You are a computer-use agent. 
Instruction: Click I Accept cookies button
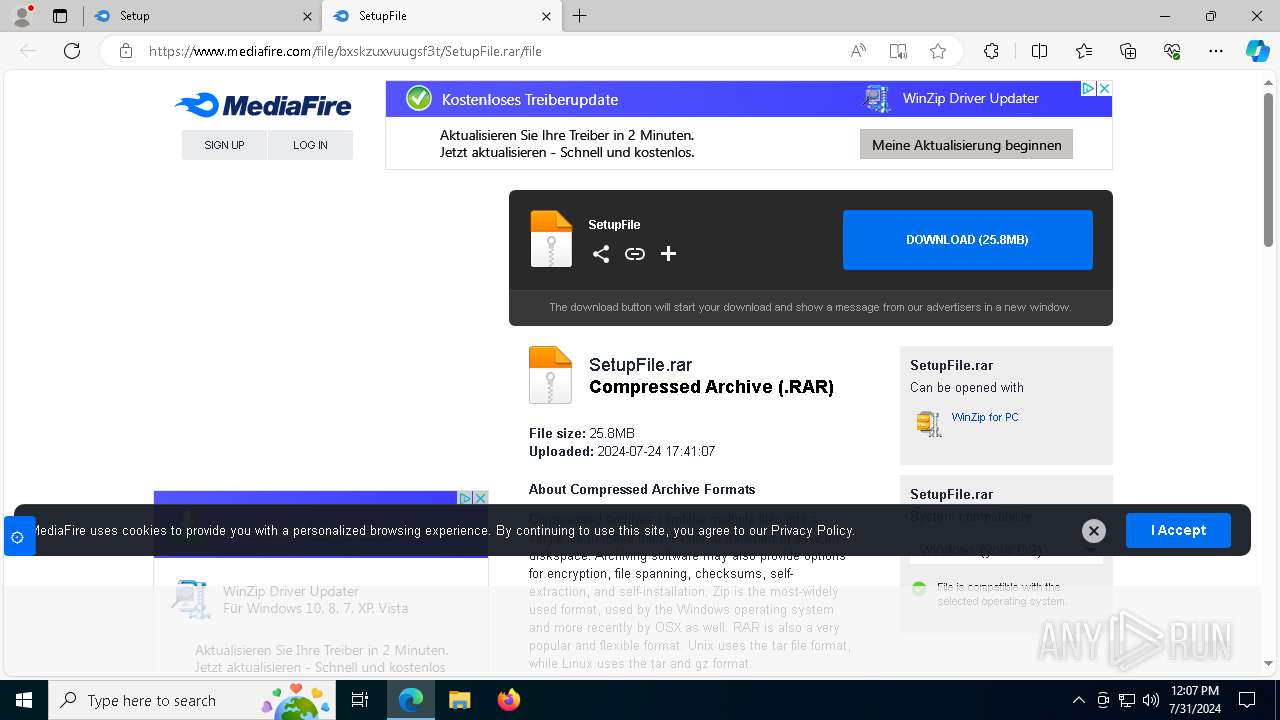point(1178,530)
